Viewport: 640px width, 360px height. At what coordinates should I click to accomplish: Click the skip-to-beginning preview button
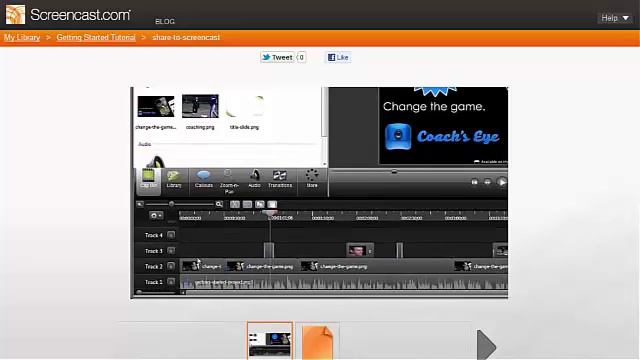(474, 182)
